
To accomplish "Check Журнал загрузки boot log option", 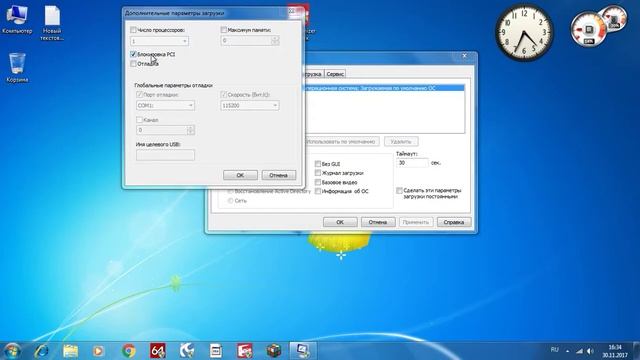I will tap(318, 173).
